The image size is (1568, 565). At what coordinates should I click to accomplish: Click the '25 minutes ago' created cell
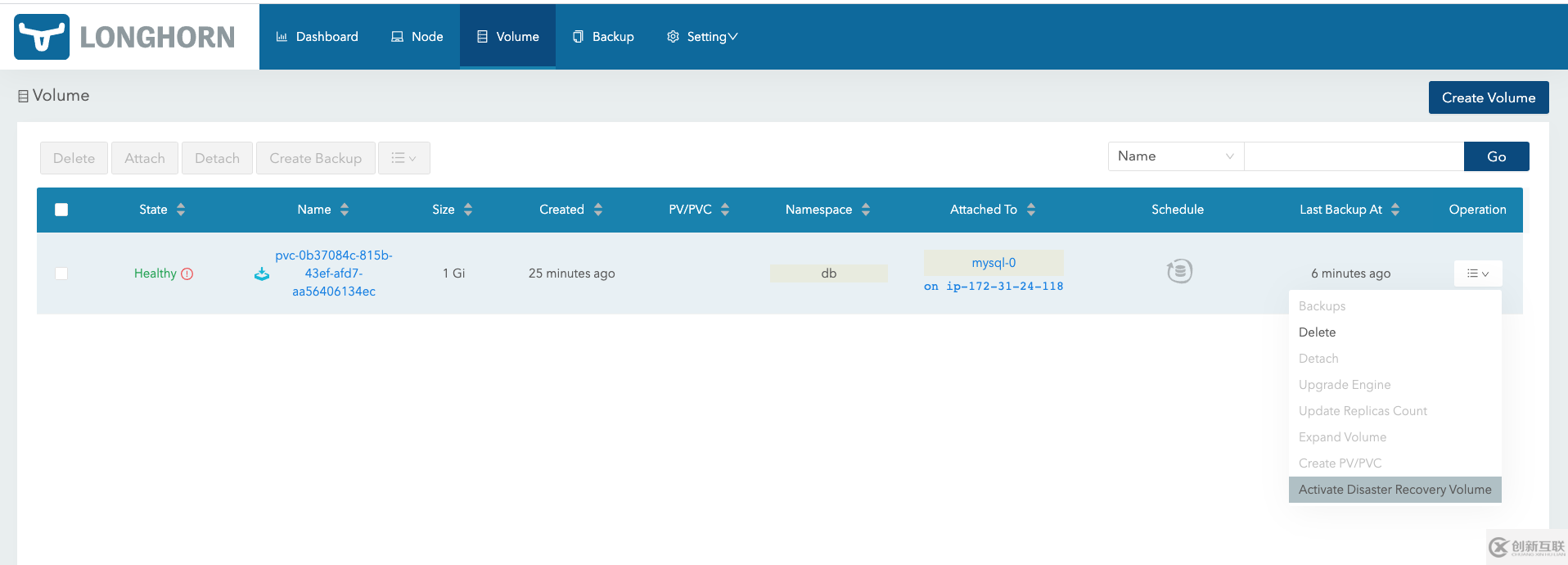click(x=572, y=273)
